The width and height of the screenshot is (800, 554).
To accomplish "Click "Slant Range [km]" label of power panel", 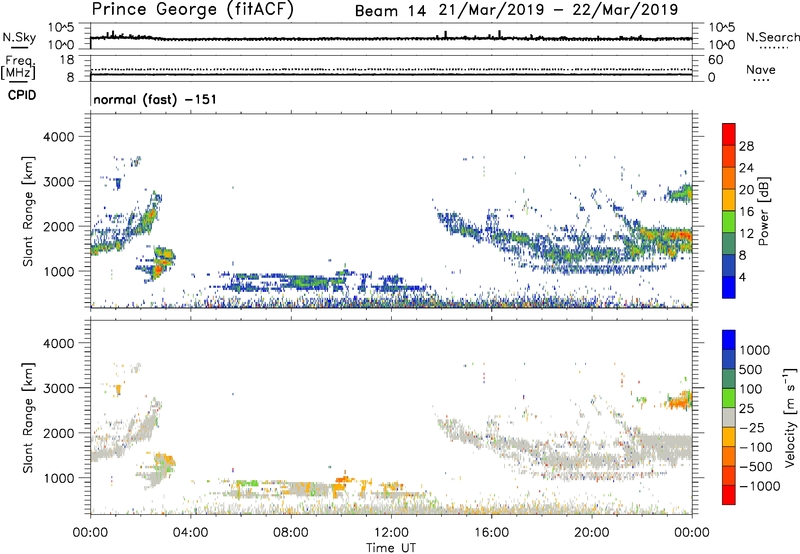I will (x=28, y=211).
